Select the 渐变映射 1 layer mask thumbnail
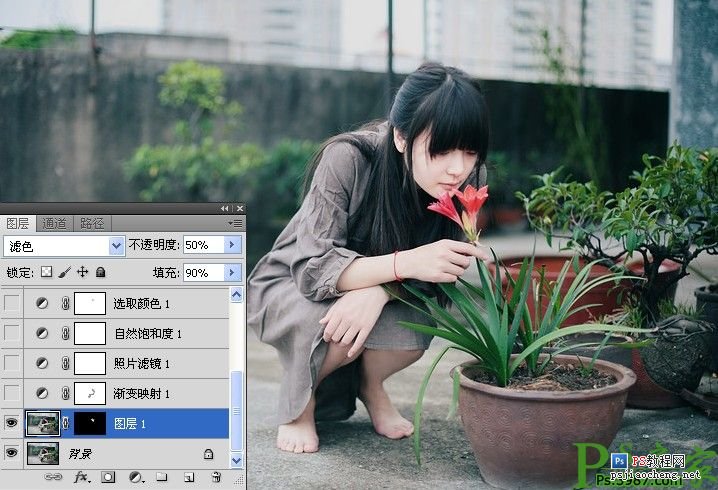This screenshot has width=718, height=490. pos(90,393)
